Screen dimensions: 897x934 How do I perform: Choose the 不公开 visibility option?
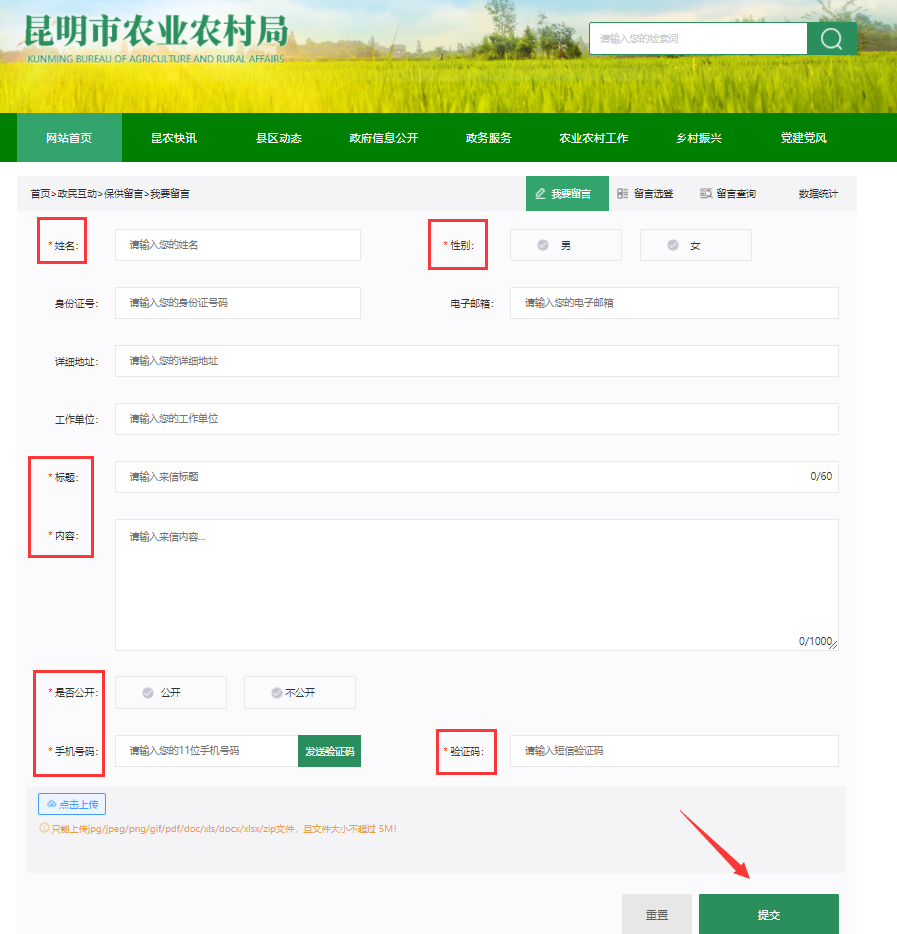click(x=300, y=692)
